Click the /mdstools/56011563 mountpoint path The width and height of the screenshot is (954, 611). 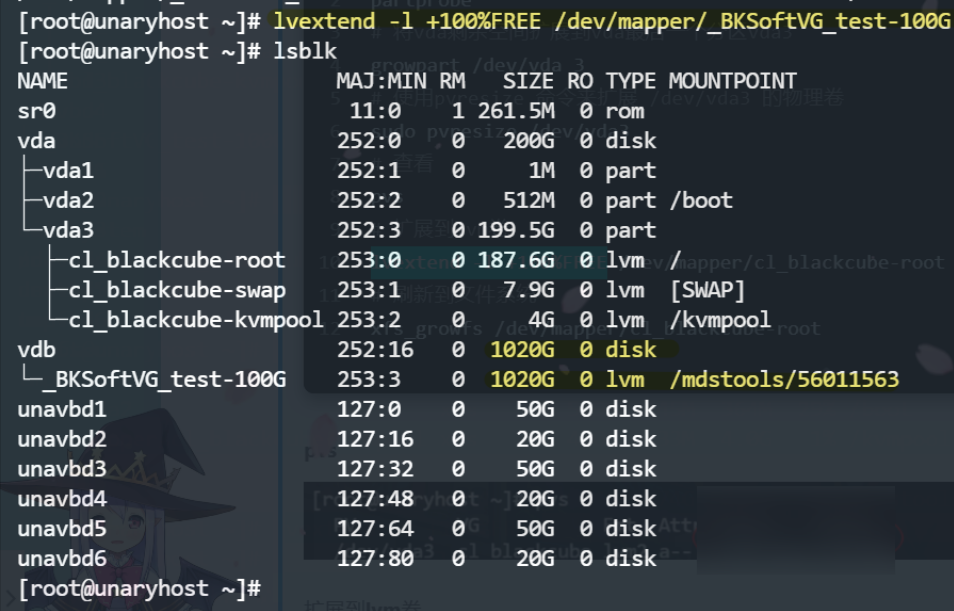pos(783,380)
